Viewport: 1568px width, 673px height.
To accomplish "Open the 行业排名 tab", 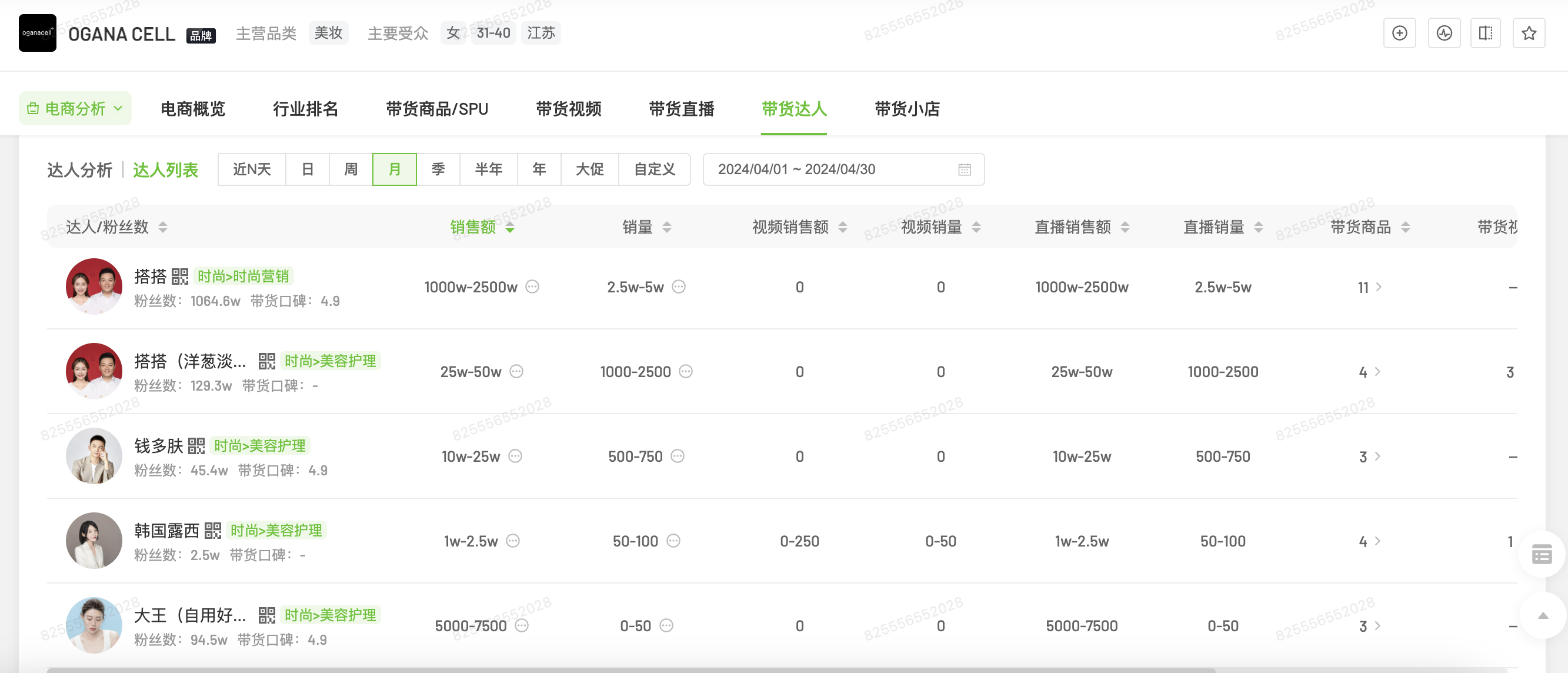I will [305, 108].
